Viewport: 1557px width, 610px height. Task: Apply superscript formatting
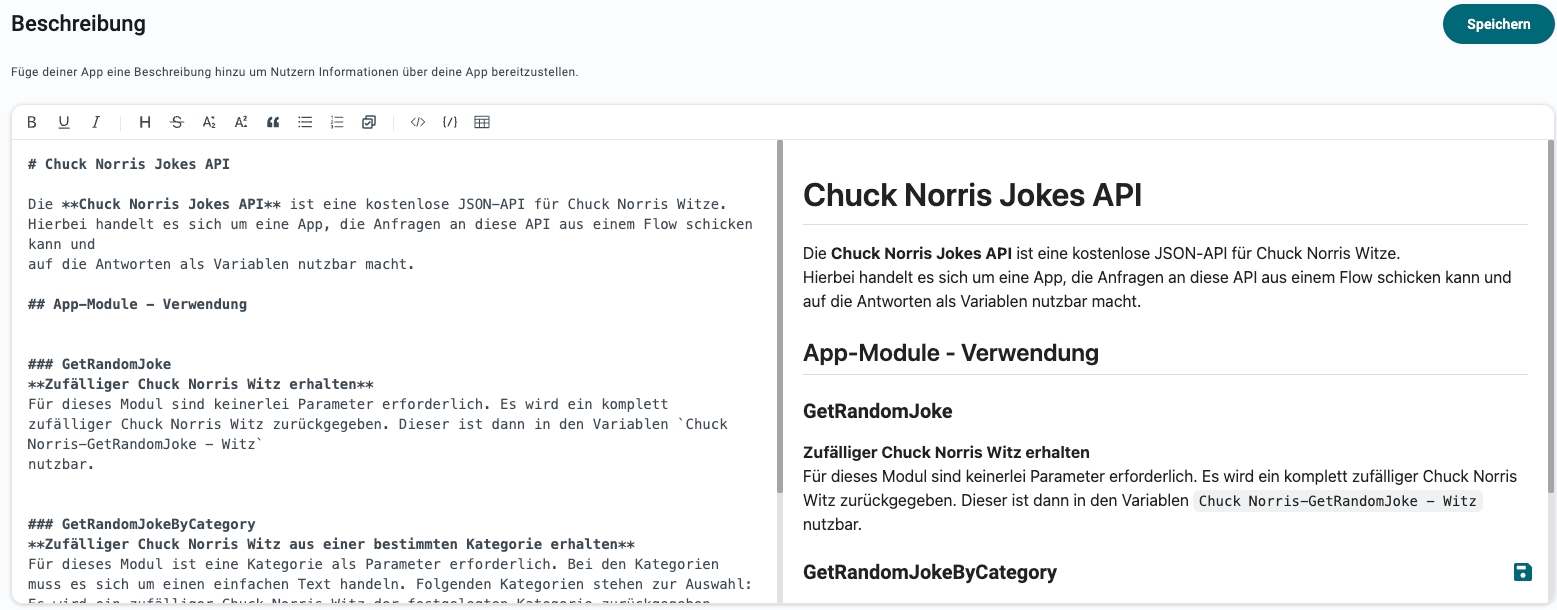pyautogui.click(x=241, y=122)
